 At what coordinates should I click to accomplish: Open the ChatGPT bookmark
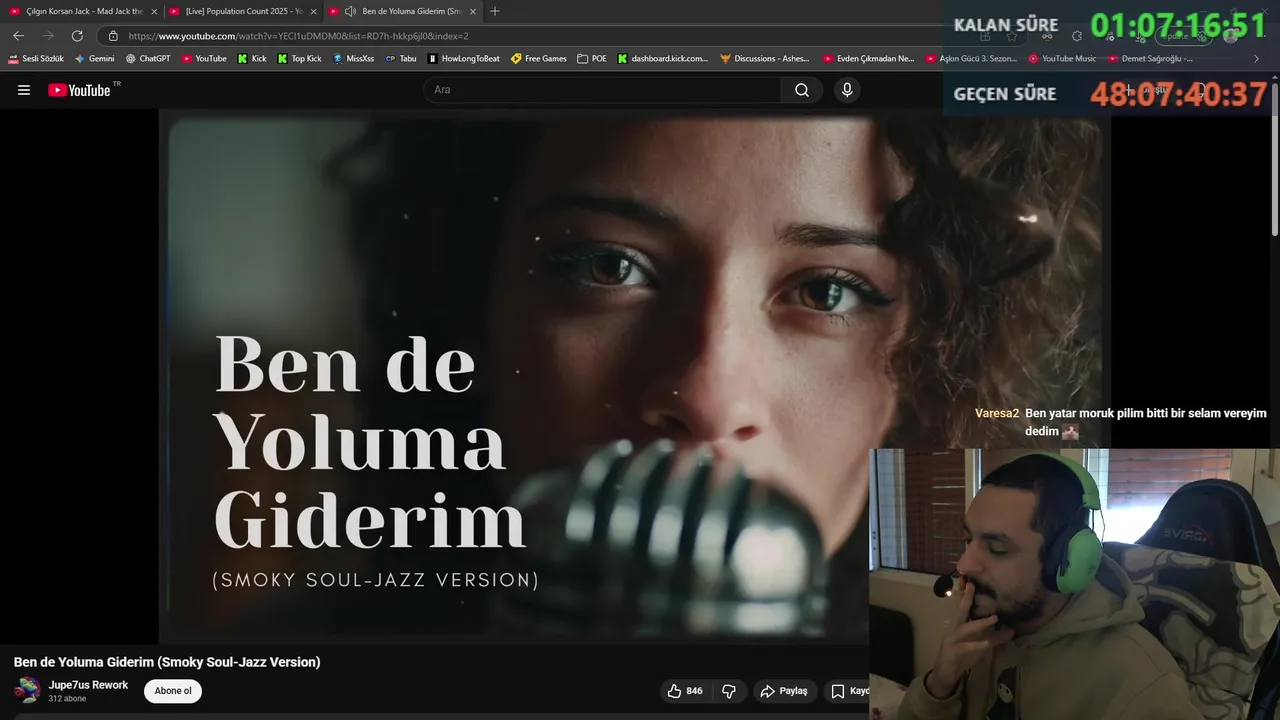pos(148,59)
